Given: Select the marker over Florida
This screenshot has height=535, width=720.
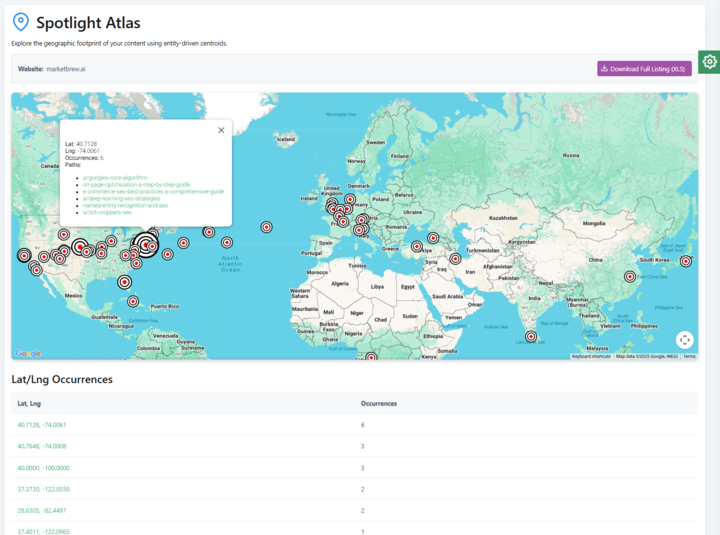Looking at the screenshot, I should [124, 282].
